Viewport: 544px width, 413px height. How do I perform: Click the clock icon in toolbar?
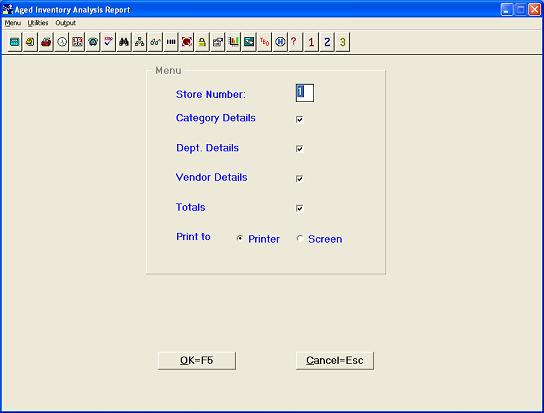(x=62, y=42)
